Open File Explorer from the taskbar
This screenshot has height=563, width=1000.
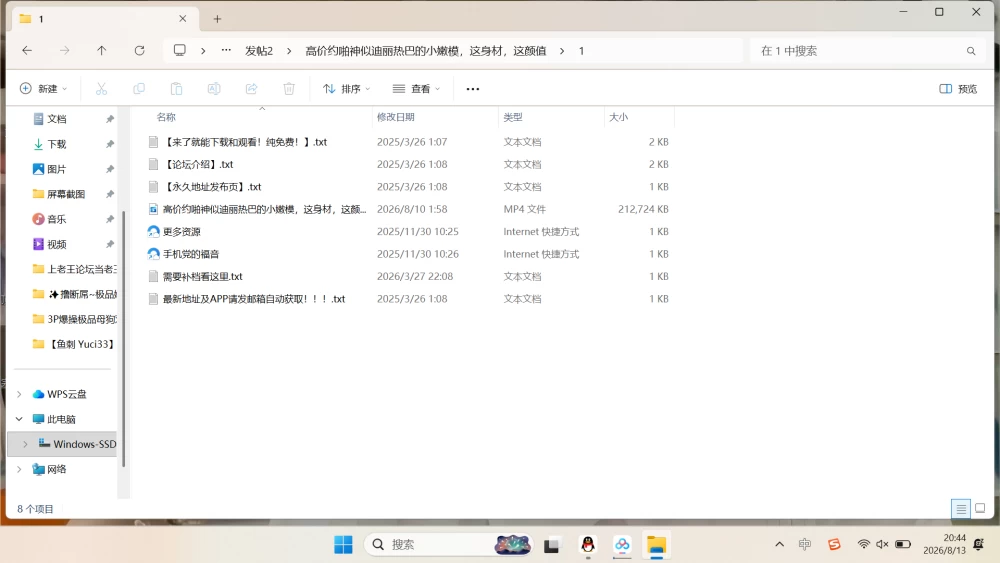pos(656,545)
